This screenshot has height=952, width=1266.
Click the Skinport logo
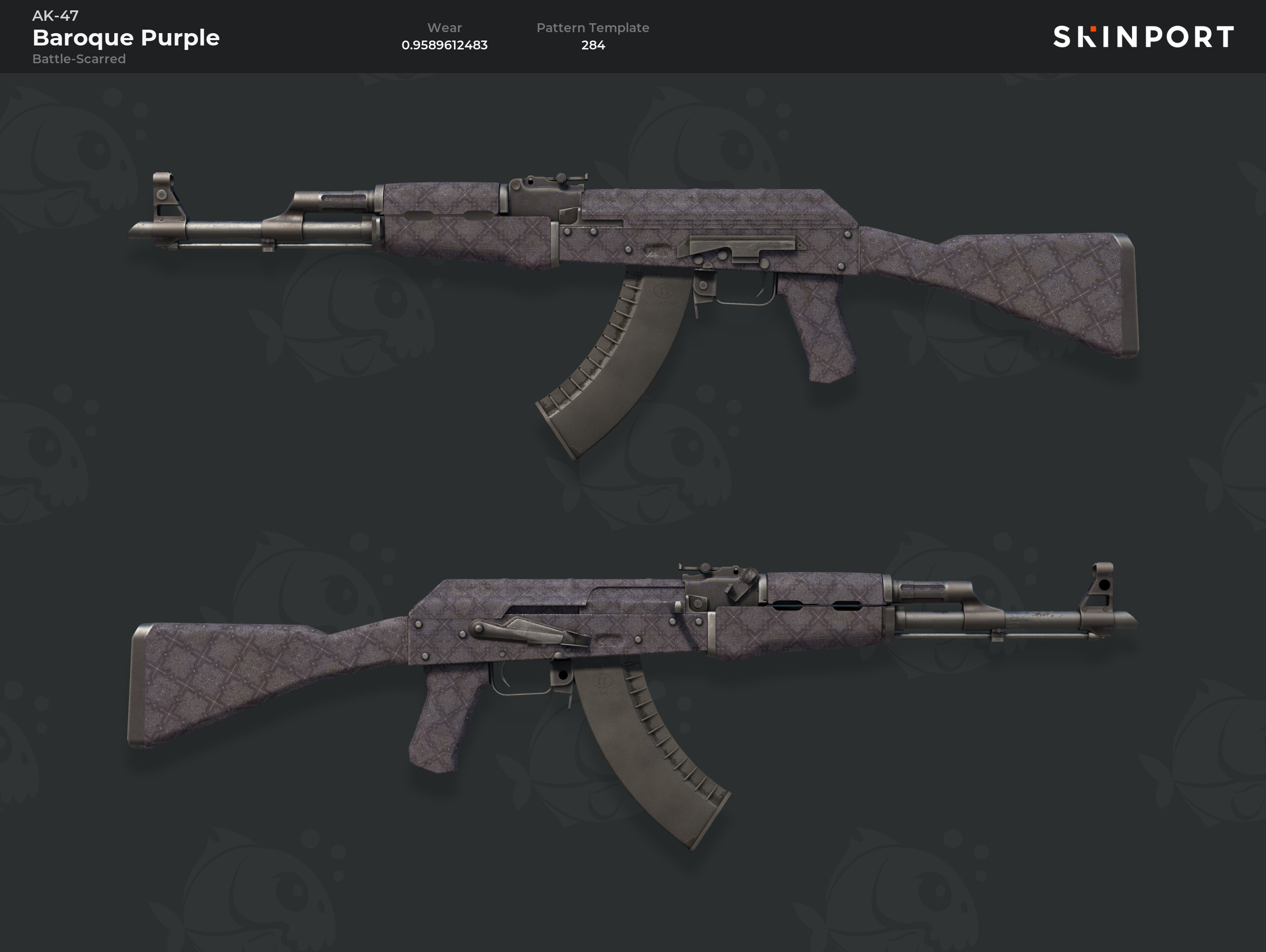pyautogui.click(x=1143, y=37)
